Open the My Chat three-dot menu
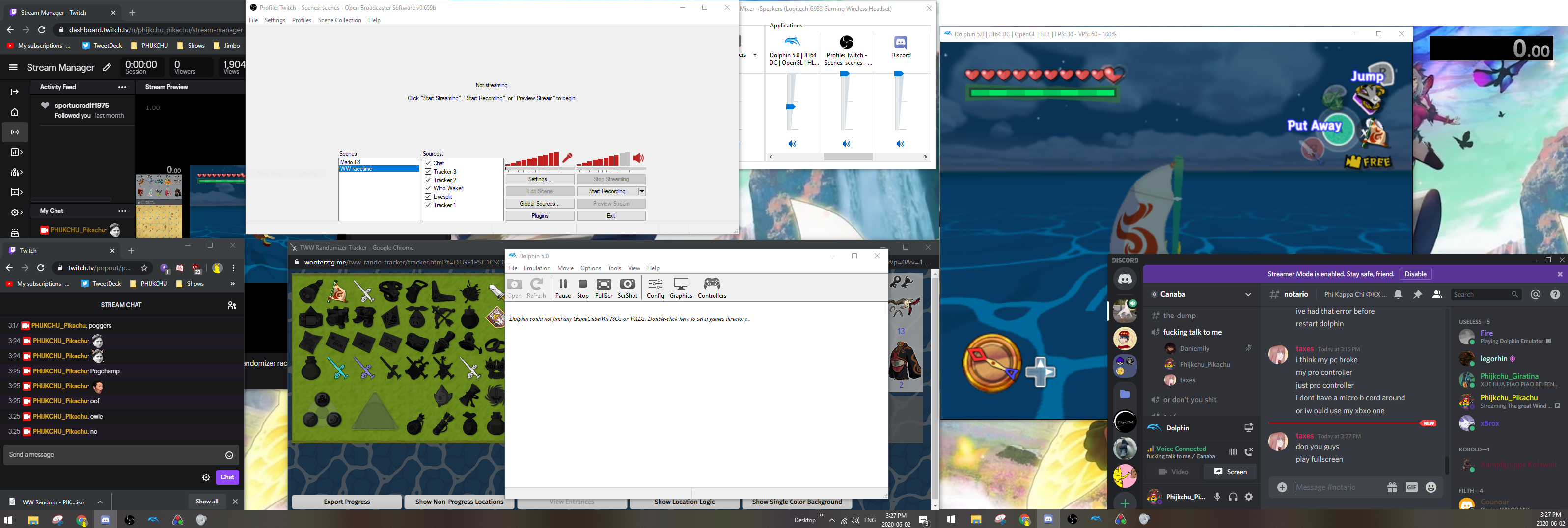The width and height of the screenshot is (1568, 528). tap(122, 211)
